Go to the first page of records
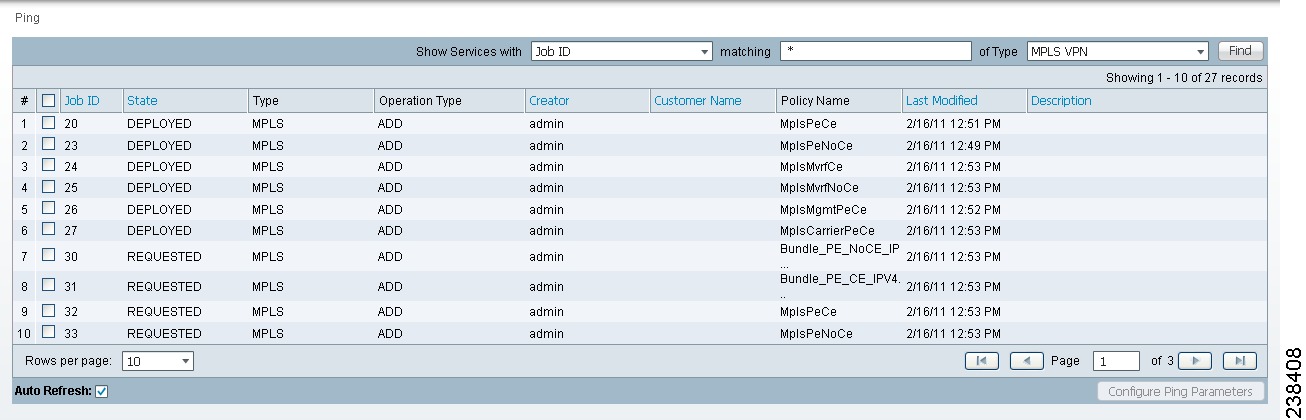This screenshot has height=420, width=1306. click(x=981, y=361)
